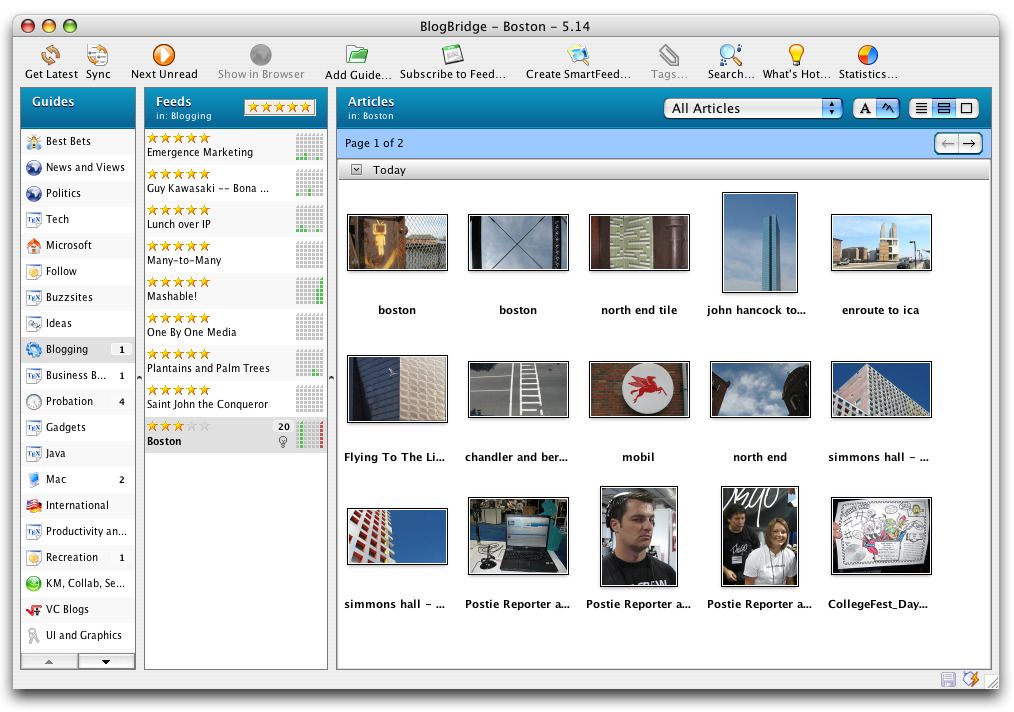The height and width of the screenshot is (712, 1014).
Task: Open the All Articles filter dropdown
Action: 752,108
